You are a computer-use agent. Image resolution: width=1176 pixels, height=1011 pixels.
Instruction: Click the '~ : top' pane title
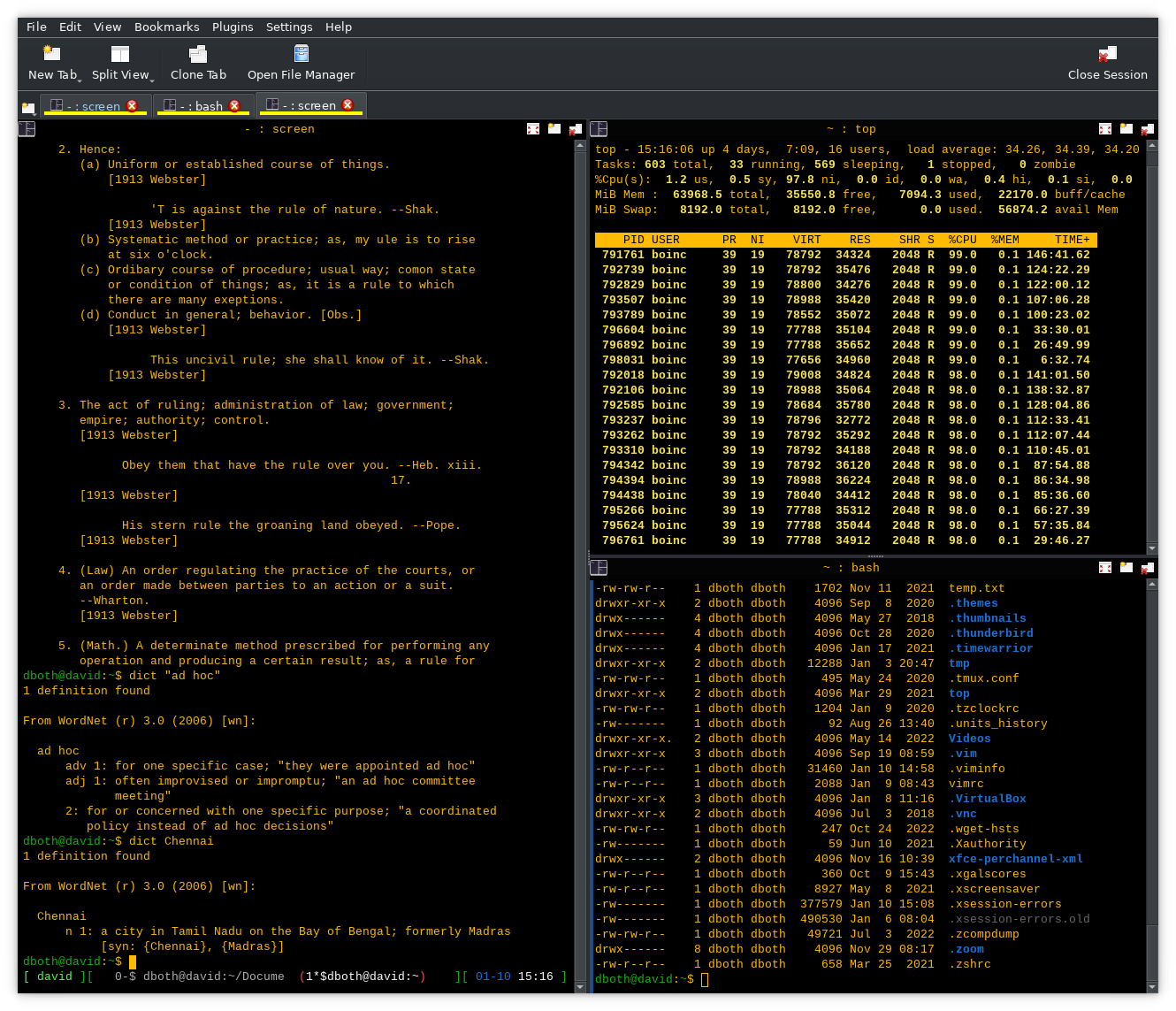pyautogui.click(x=851, y=129)
